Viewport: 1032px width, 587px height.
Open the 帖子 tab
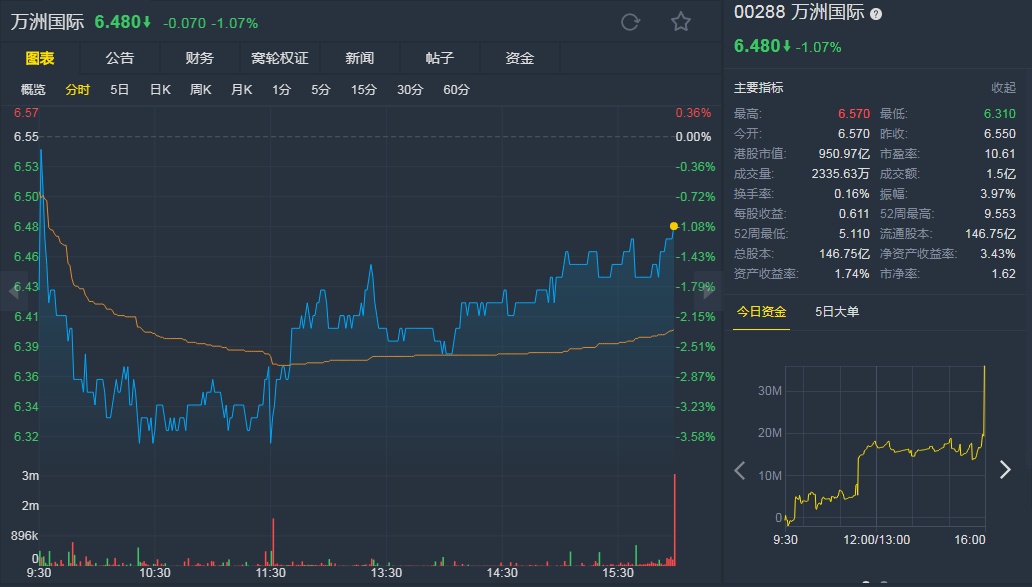pos(440,58)
